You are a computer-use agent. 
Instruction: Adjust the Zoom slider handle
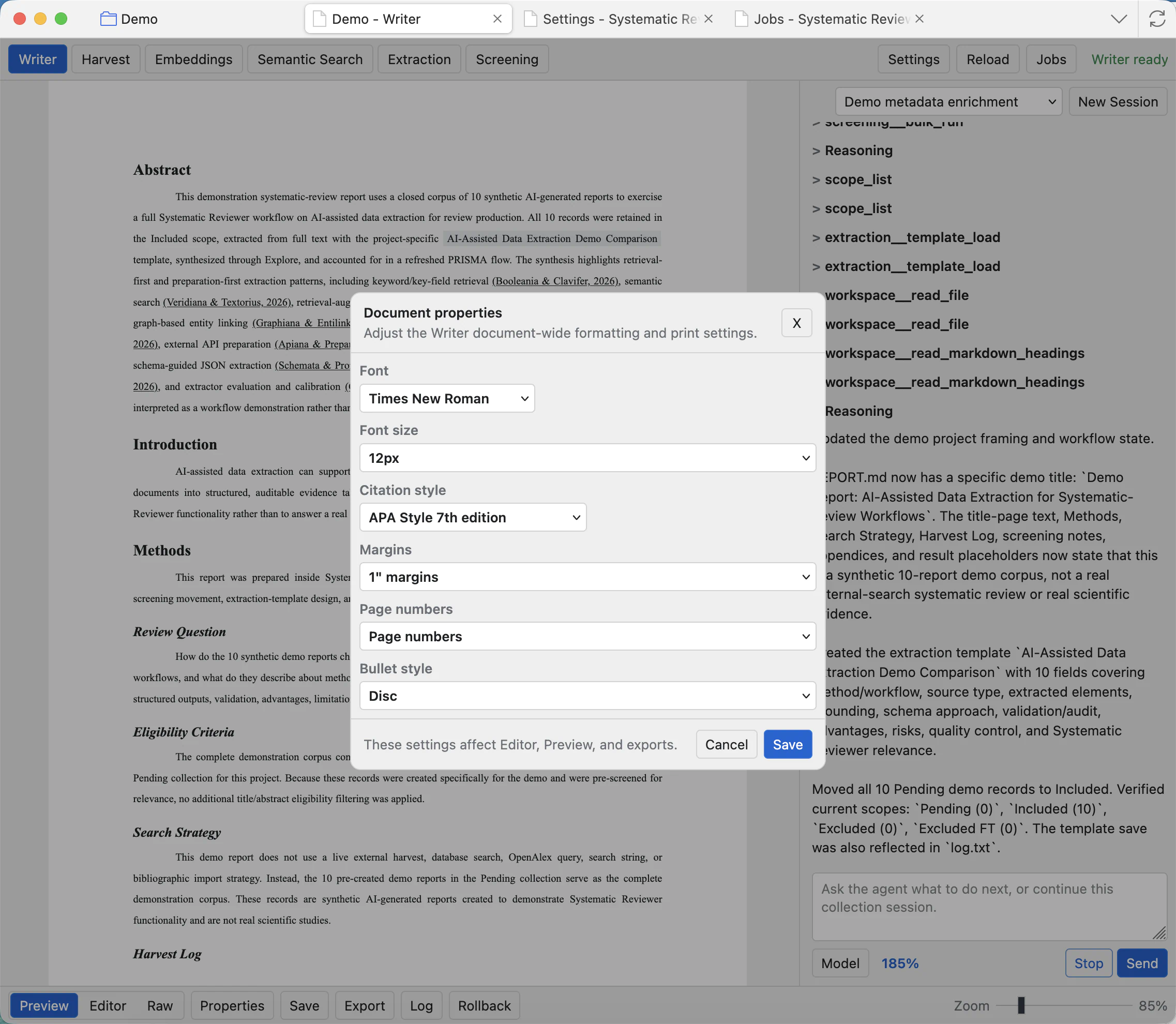click(1021, 1005)
